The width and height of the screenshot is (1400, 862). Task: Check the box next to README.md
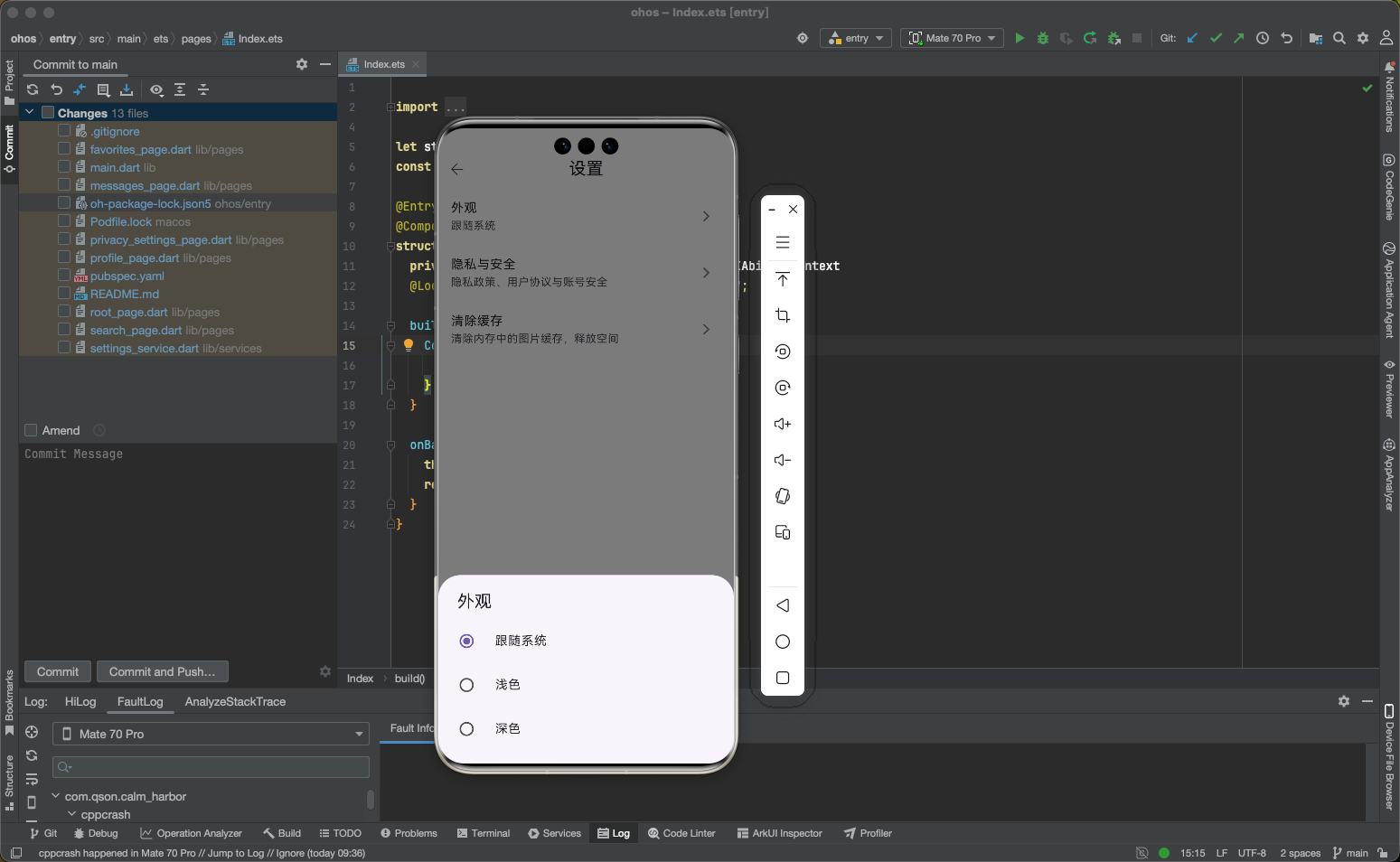click(x=64, y=294)
